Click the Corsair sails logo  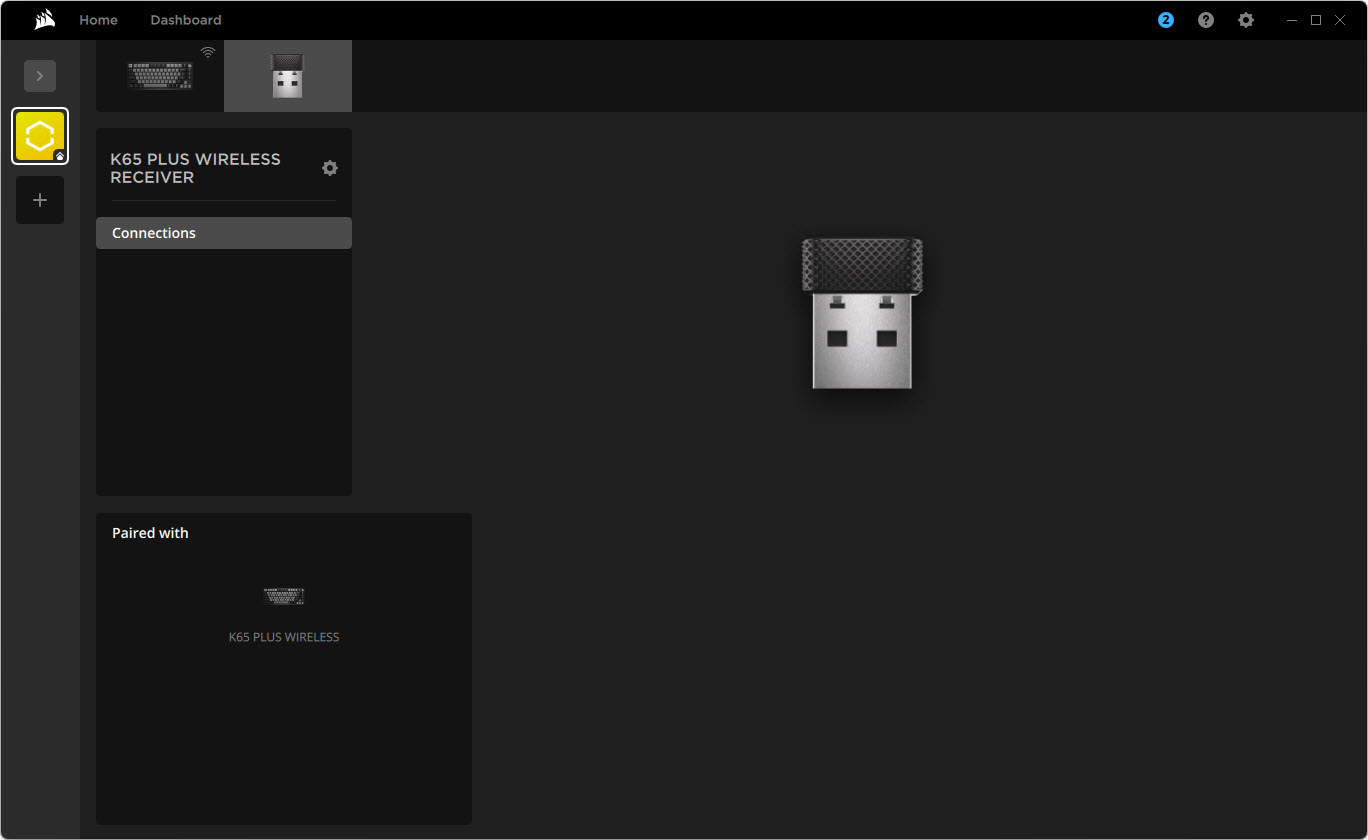45,20
